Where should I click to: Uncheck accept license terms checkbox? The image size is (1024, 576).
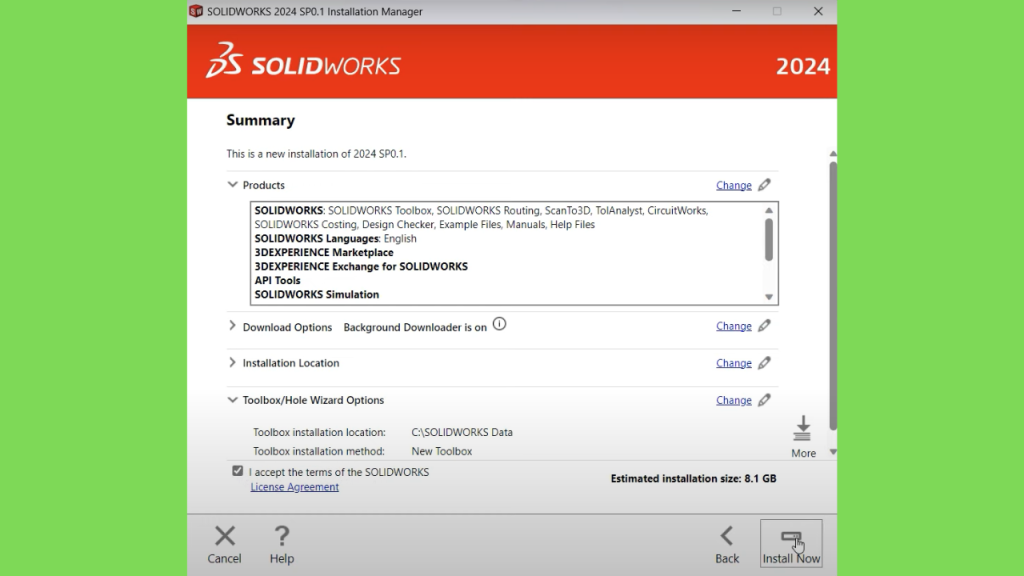click(x=238, y=471)
